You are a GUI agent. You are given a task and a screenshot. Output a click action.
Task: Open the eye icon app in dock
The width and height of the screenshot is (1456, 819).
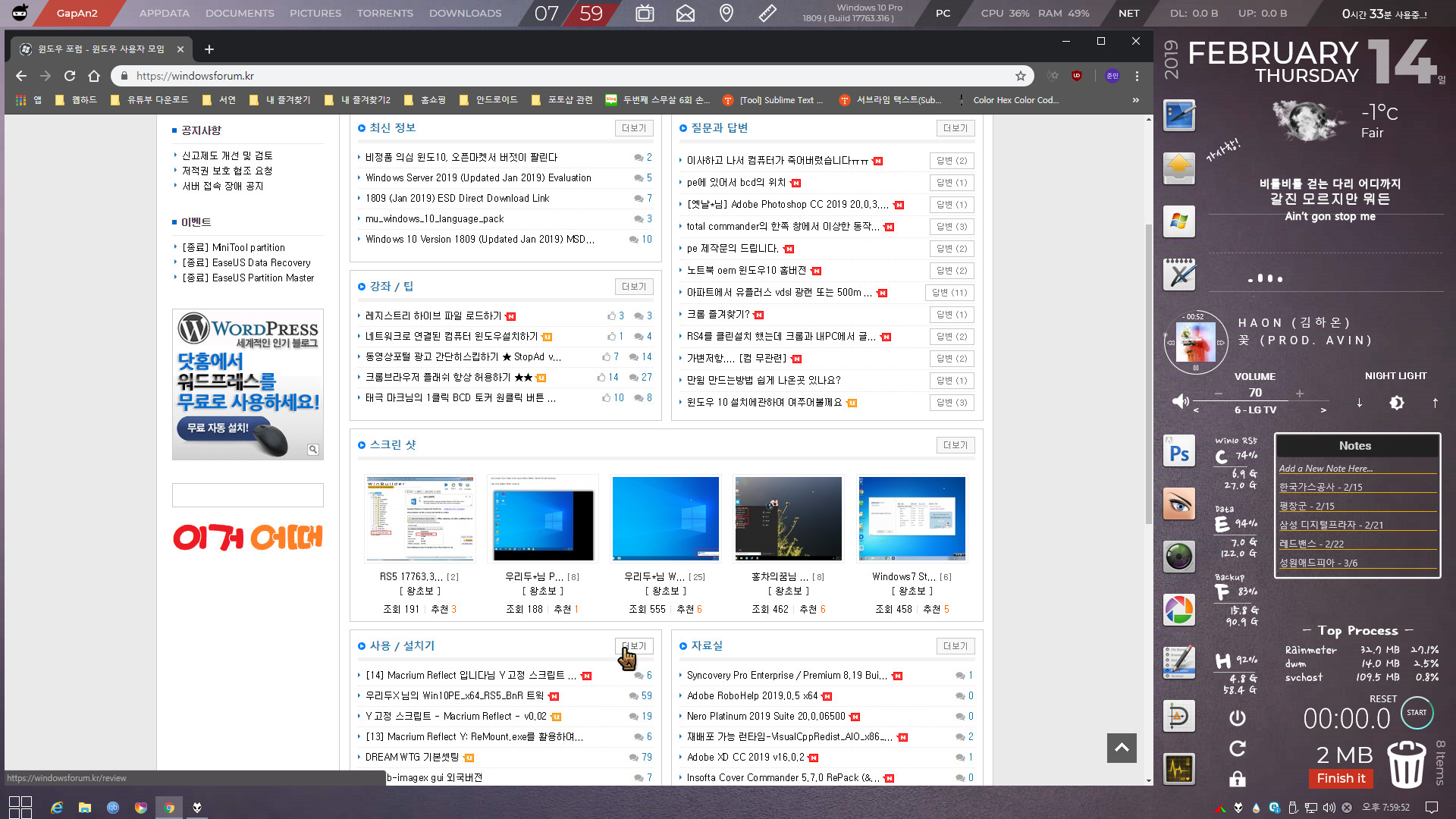[1179, 504]
